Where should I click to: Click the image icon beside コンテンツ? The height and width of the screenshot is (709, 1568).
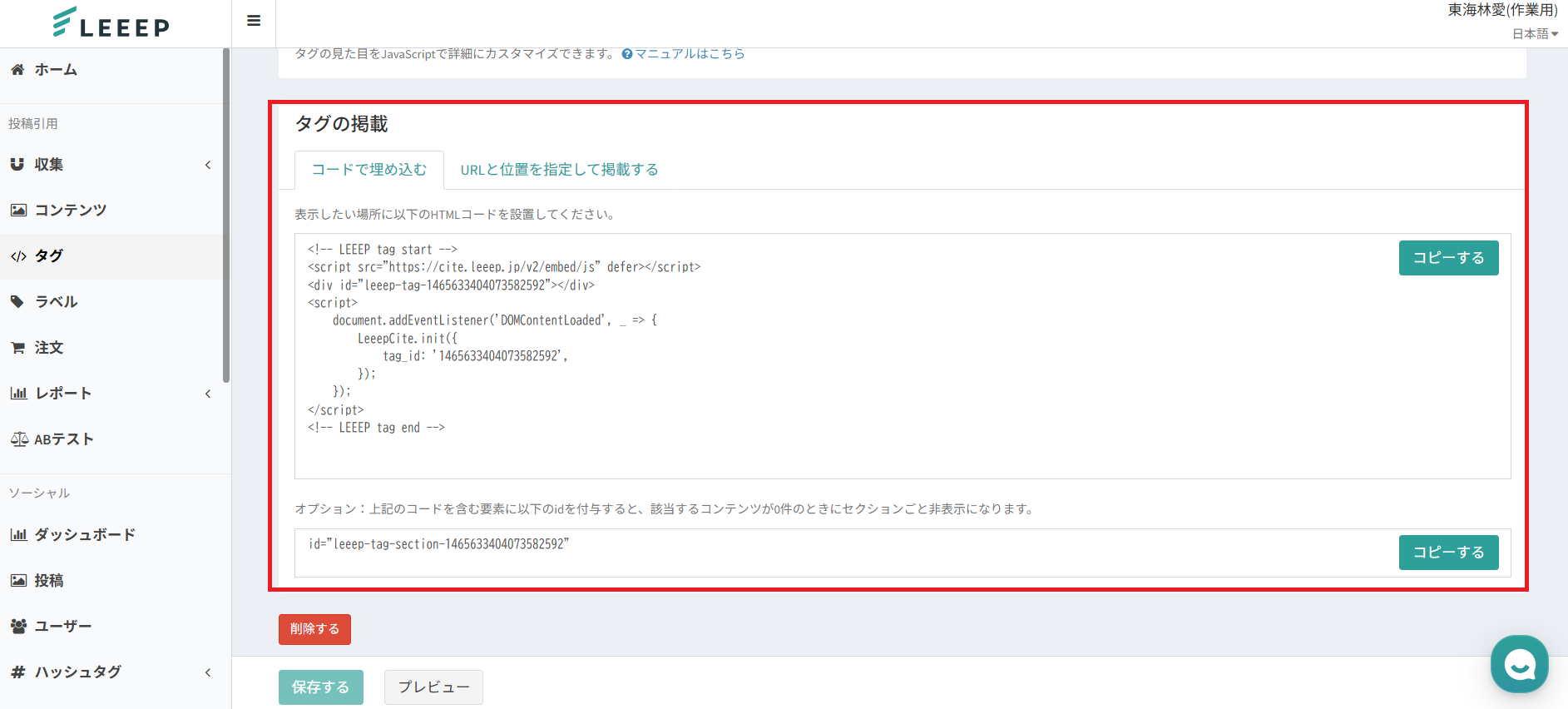pyautogui.click(x=18, y=210)
